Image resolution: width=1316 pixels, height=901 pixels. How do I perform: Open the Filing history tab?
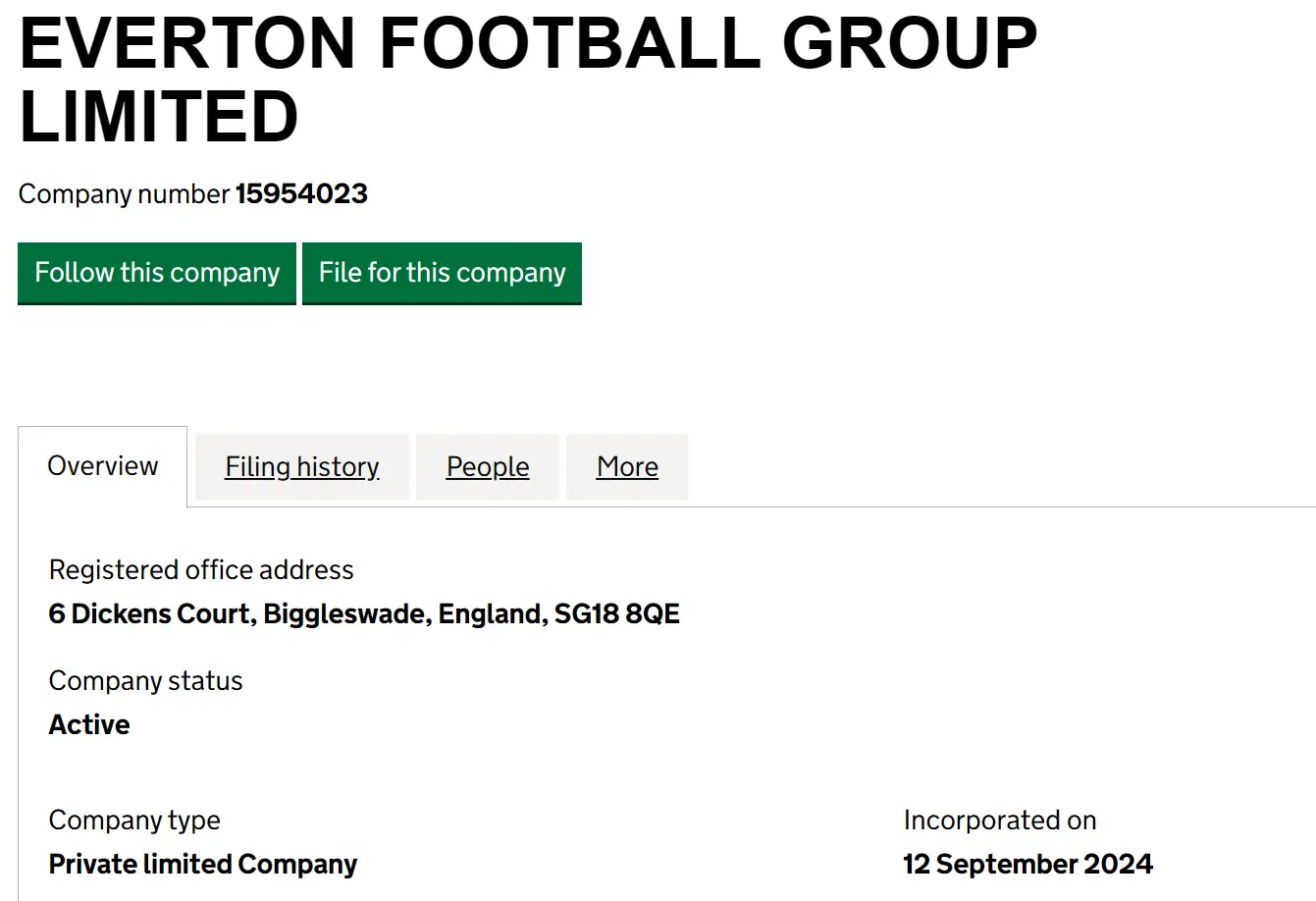pyautogui.click(x=302, y=467)
